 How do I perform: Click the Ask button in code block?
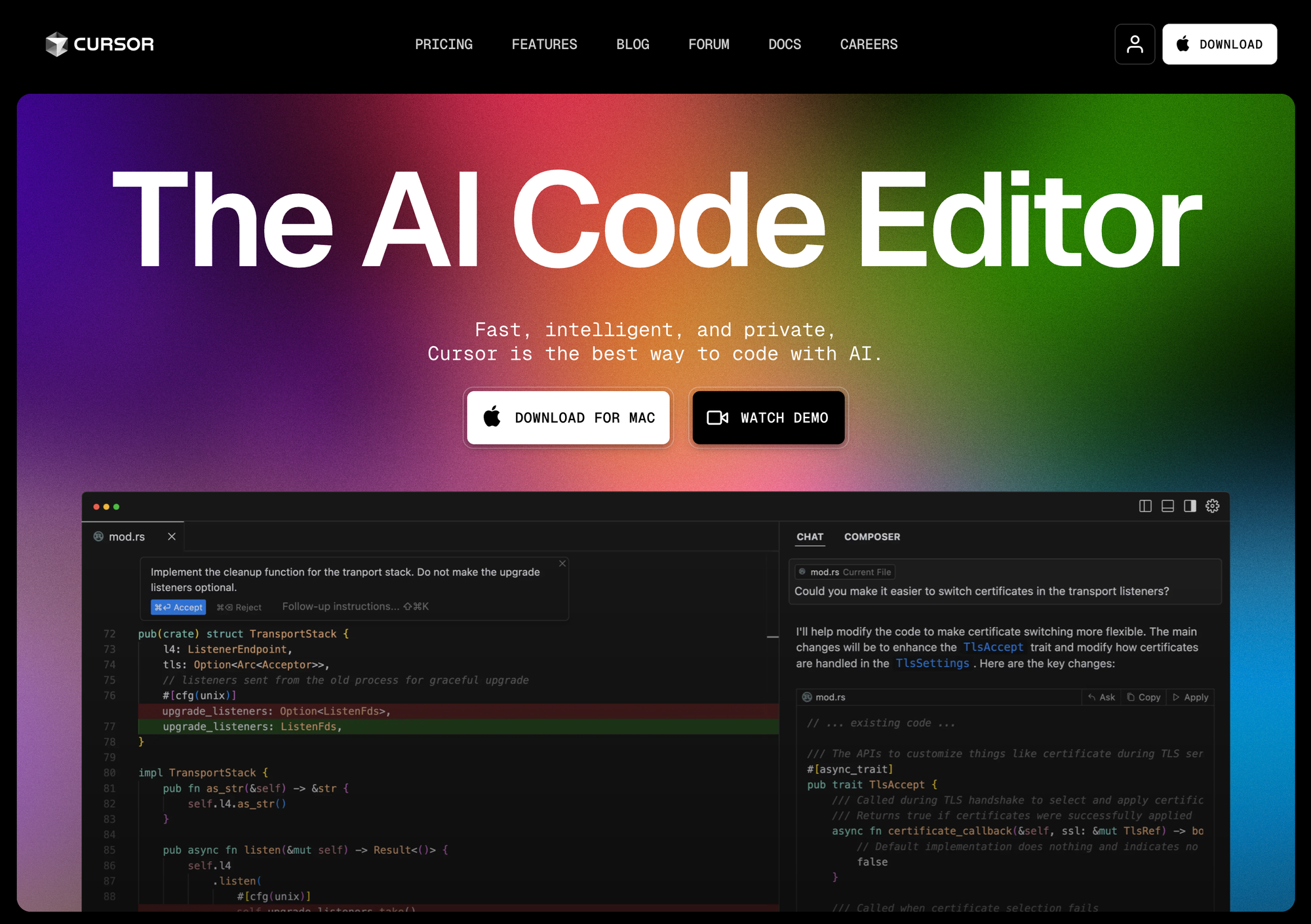pos(1101,697)
